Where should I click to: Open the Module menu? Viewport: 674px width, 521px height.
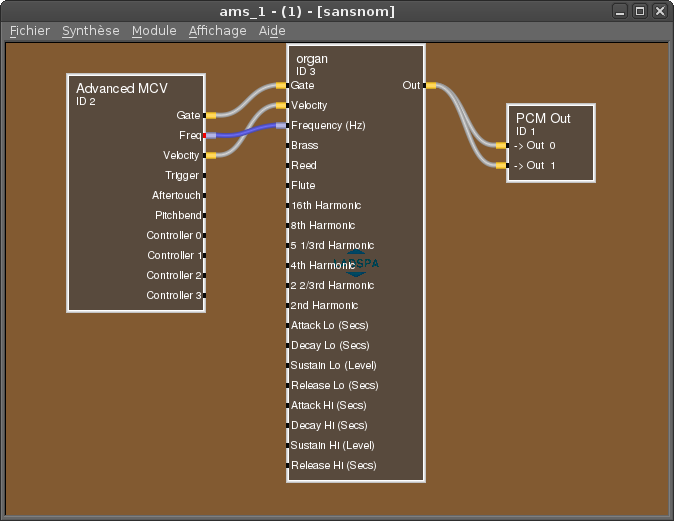pos(154,31)
